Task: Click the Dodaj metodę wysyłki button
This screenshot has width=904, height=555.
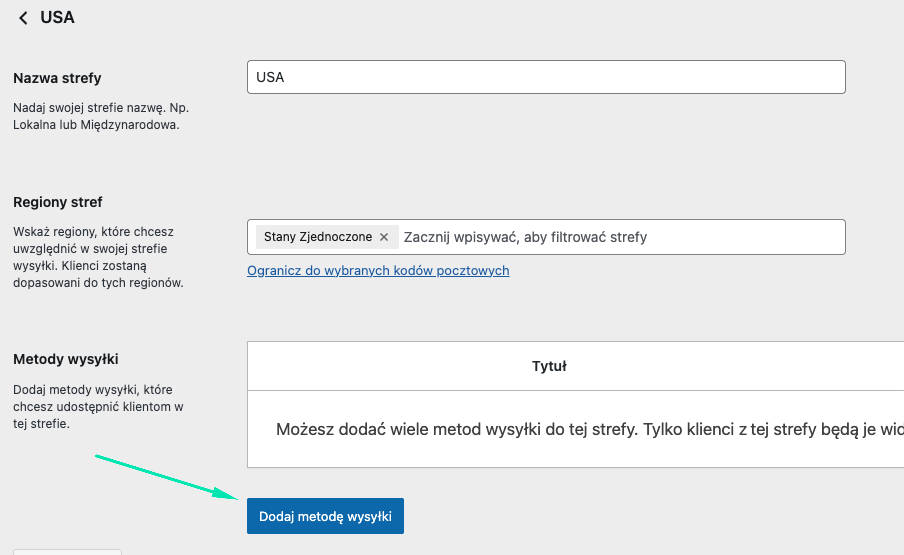Action: point(325,516)
